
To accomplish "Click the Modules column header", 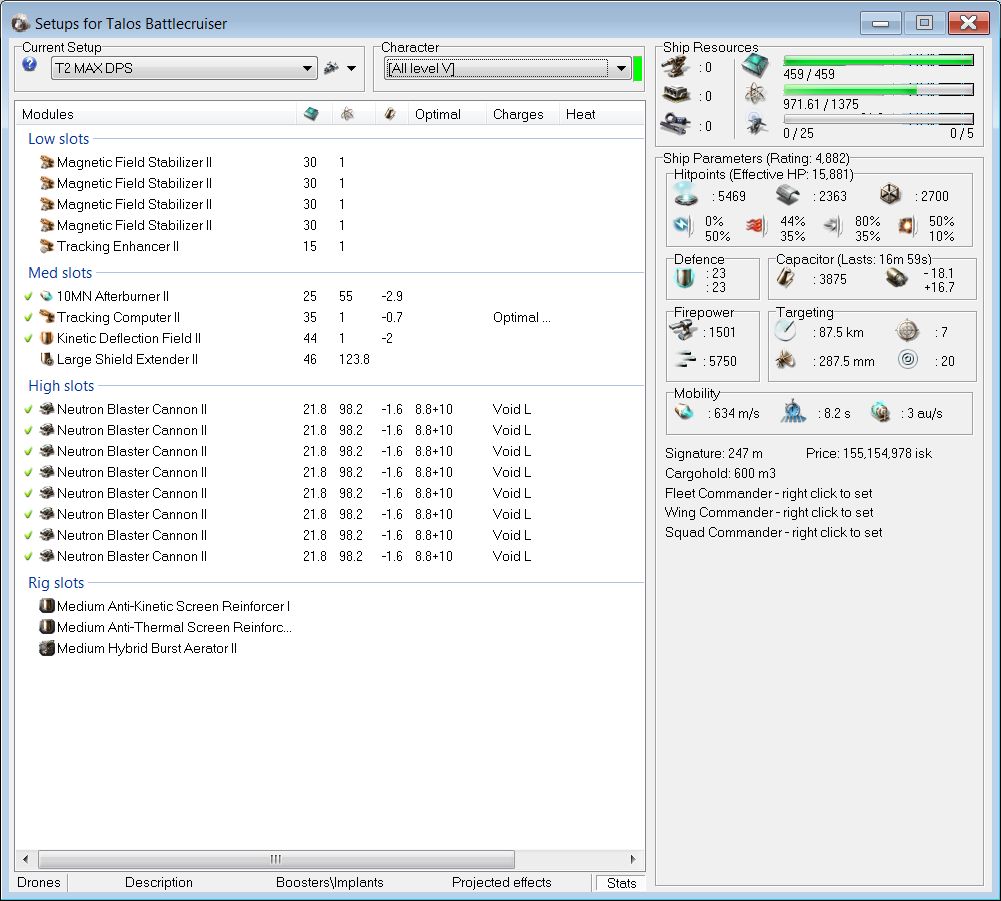I will (155, 114).
